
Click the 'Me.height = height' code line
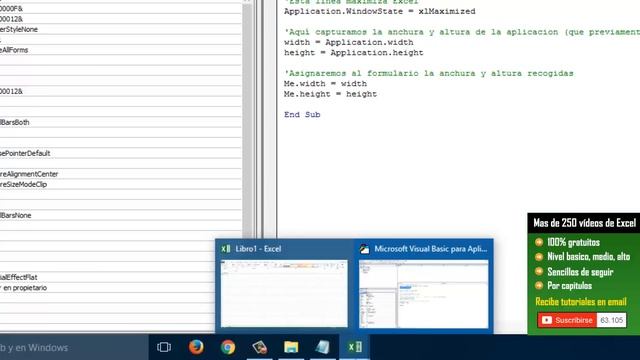(330, 94)
